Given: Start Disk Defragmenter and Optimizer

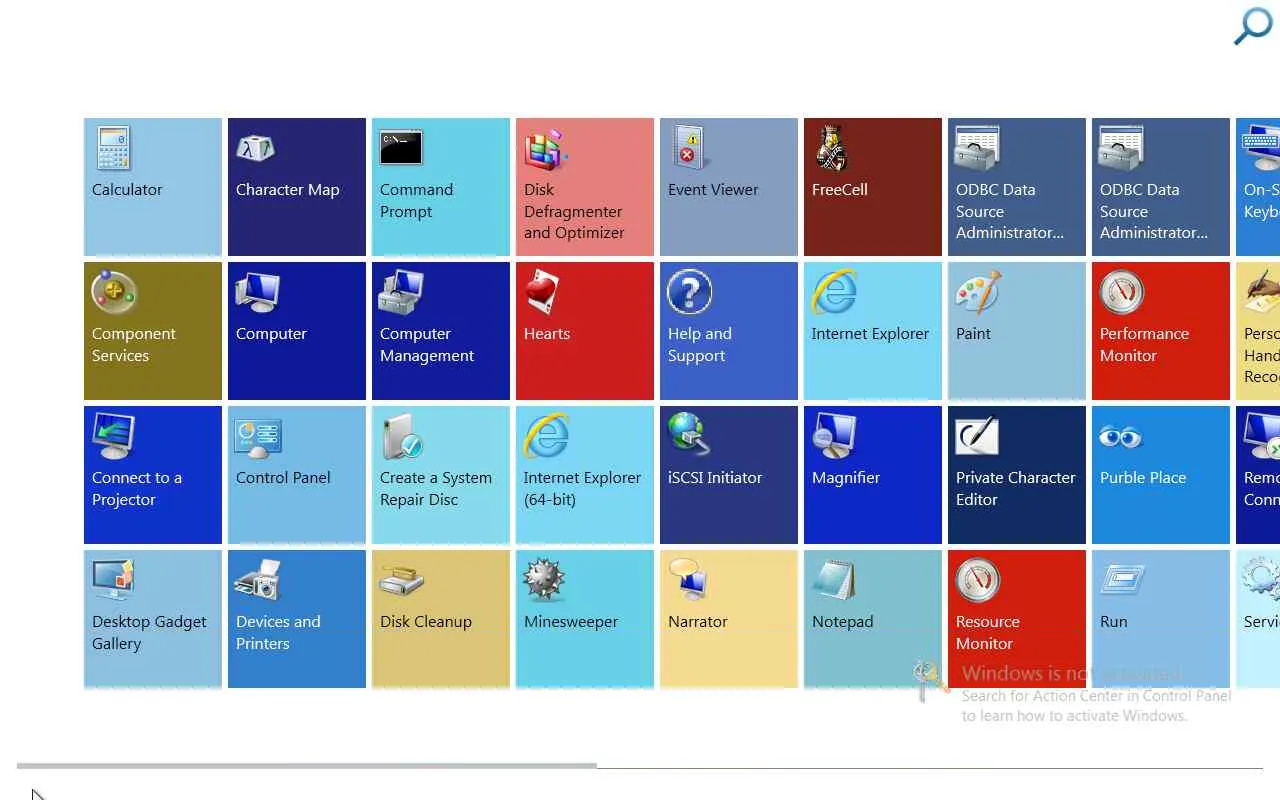Looking at the screenshot, I should click(585, 187).
